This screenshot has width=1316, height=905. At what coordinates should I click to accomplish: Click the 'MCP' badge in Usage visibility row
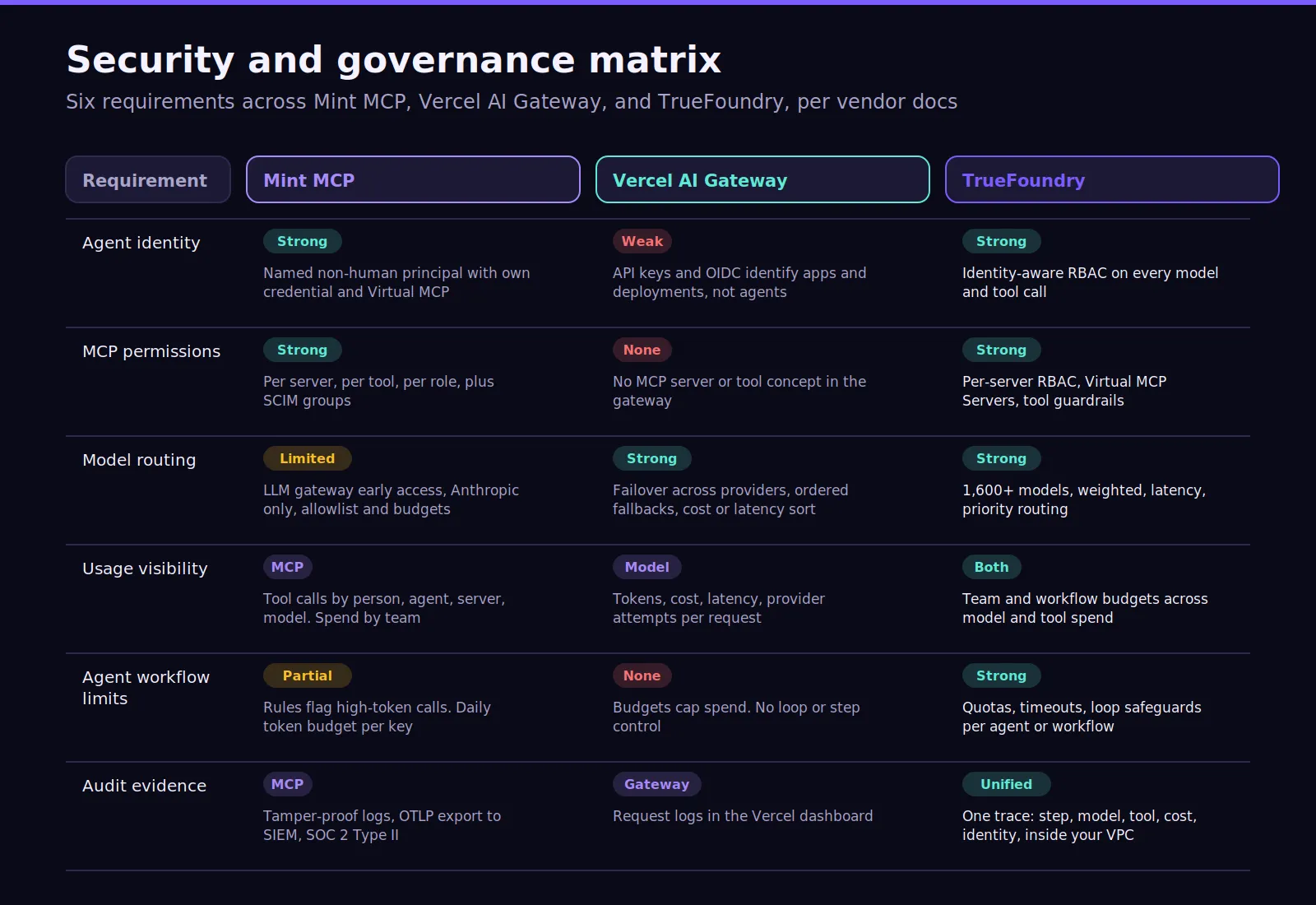(x=287, y=567)
